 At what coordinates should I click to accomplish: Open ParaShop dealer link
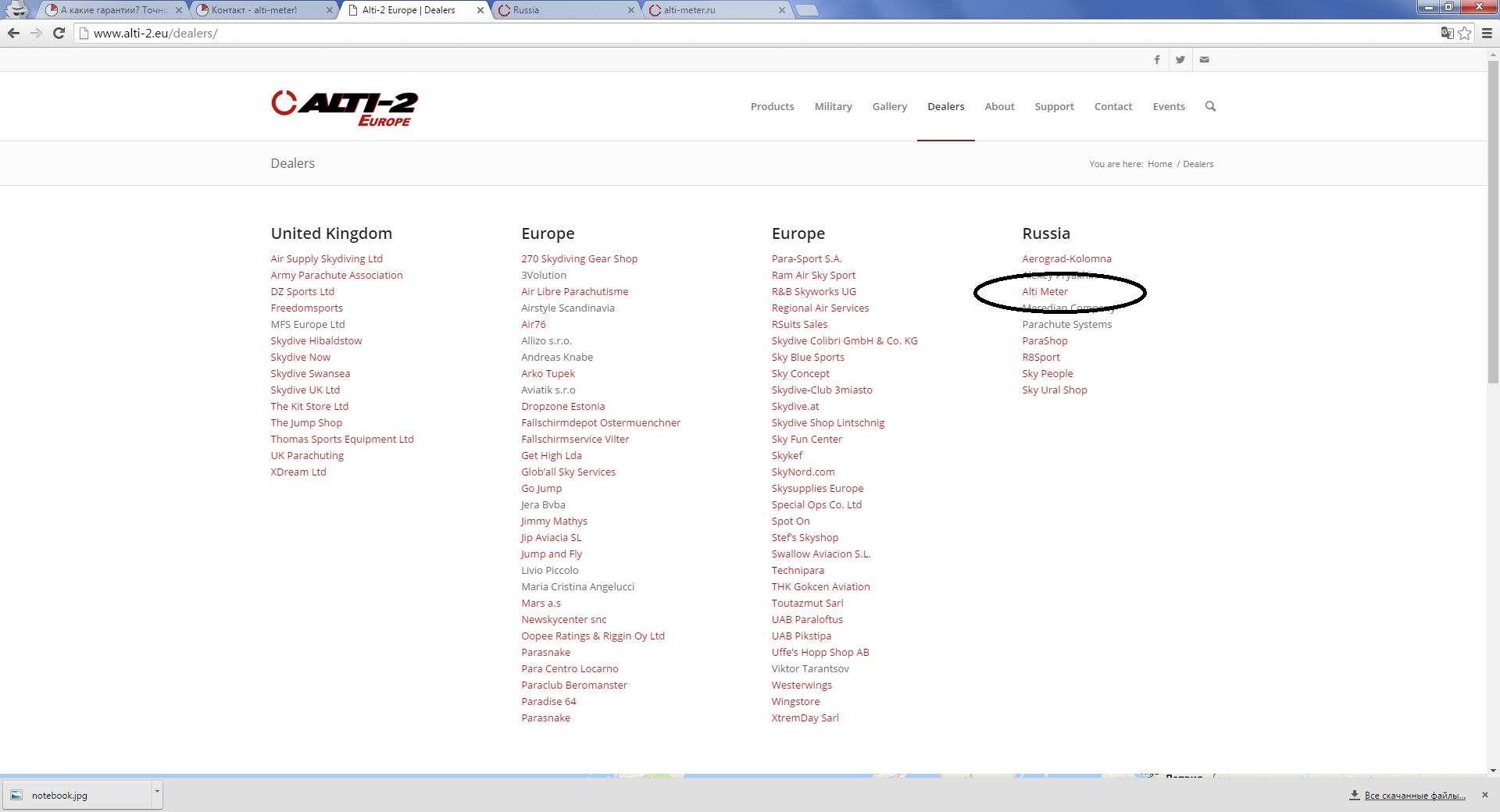click(1045, 340)
